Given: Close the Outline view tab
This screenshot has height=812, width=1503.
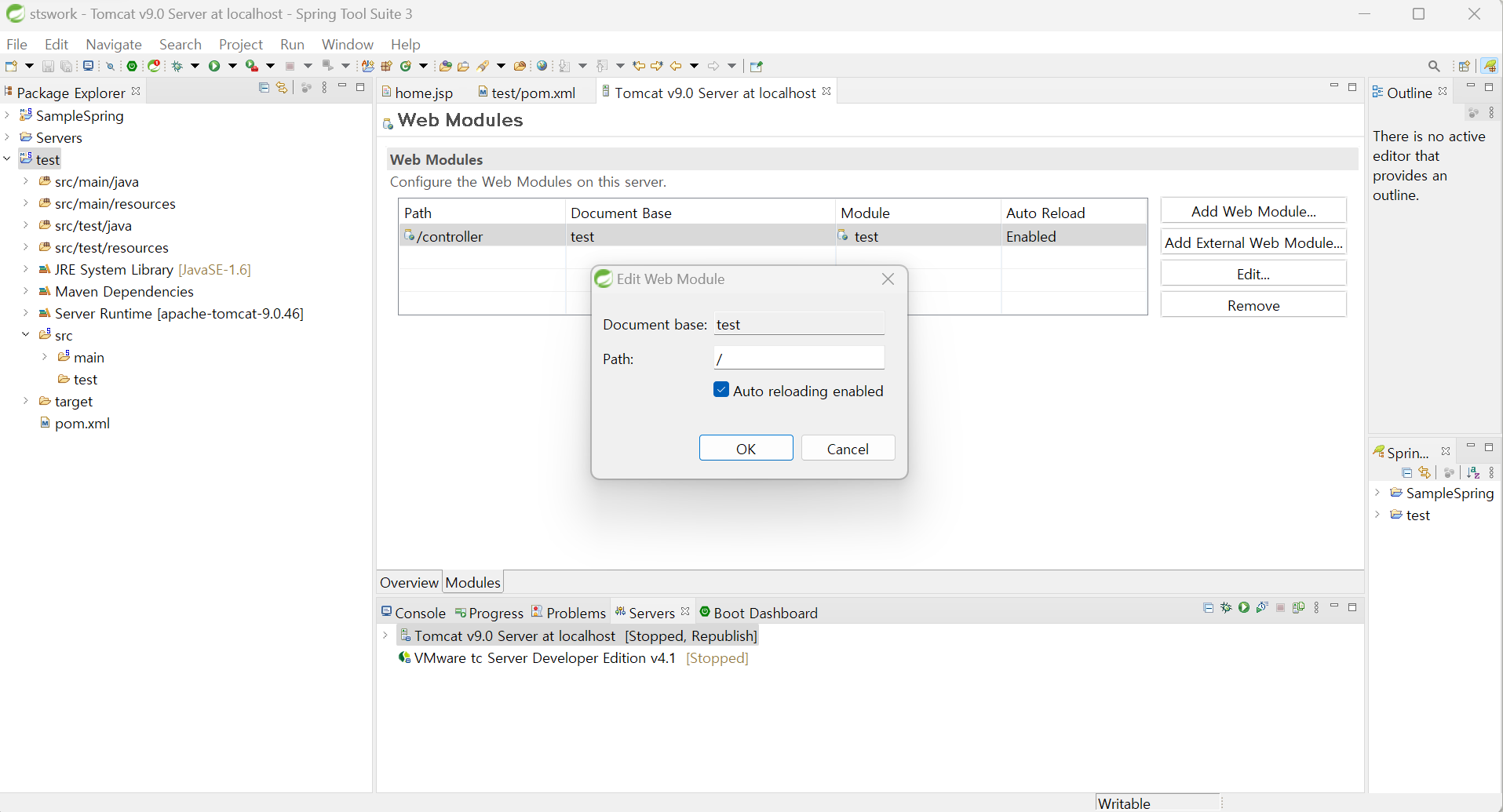Looking at the screenshot, I should (1443, 92).
